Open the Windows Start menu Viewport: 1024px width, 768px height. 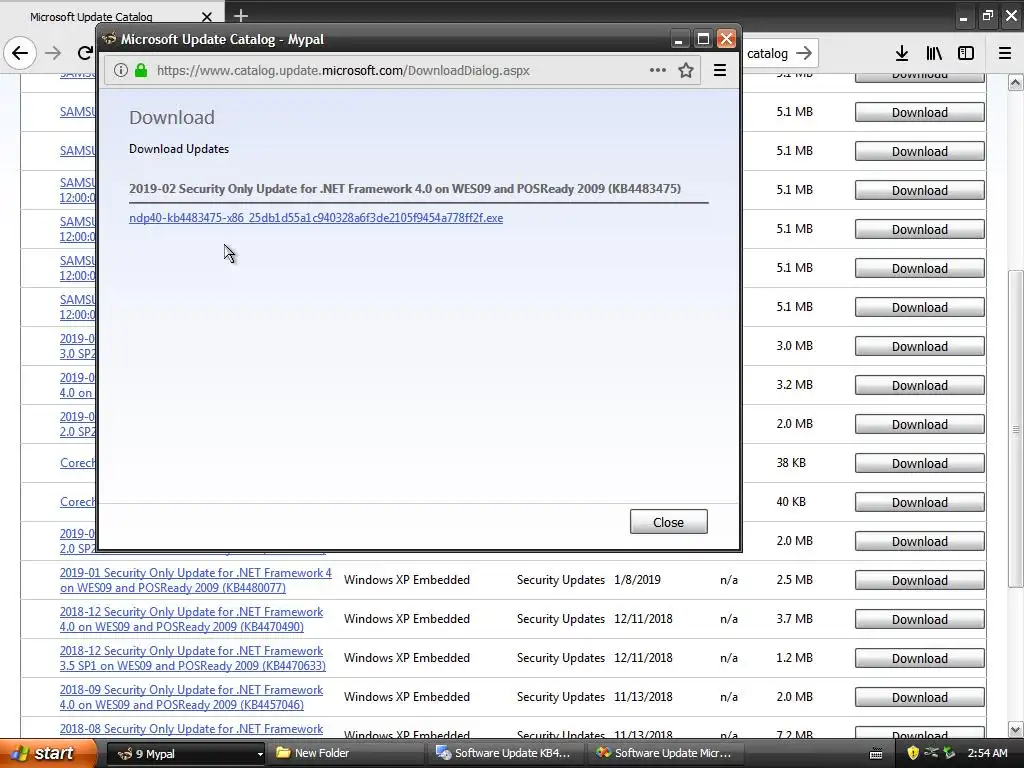pos(48,753)
